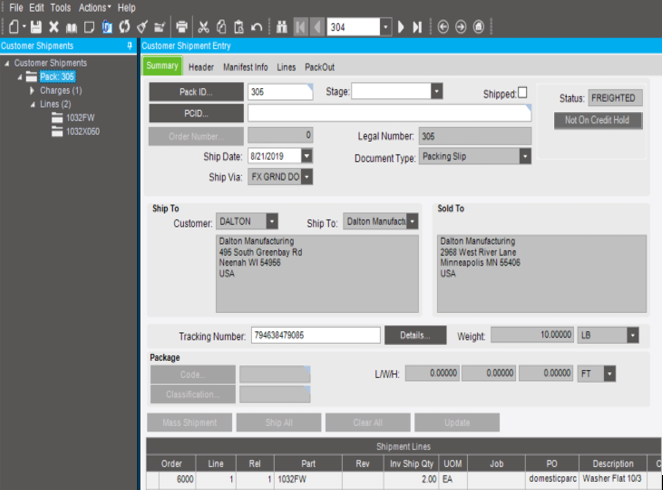Pin the Customer Shipments panel
This screenshot has height=490, width=663.
[x=129, y=46]
